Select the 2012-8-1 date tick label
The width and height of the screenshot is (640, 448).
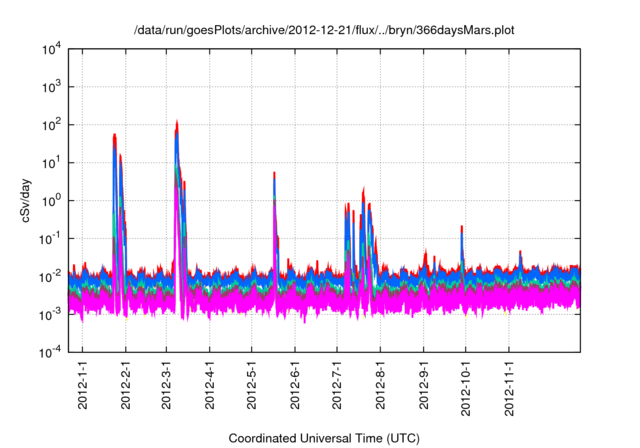pos(380,386)
